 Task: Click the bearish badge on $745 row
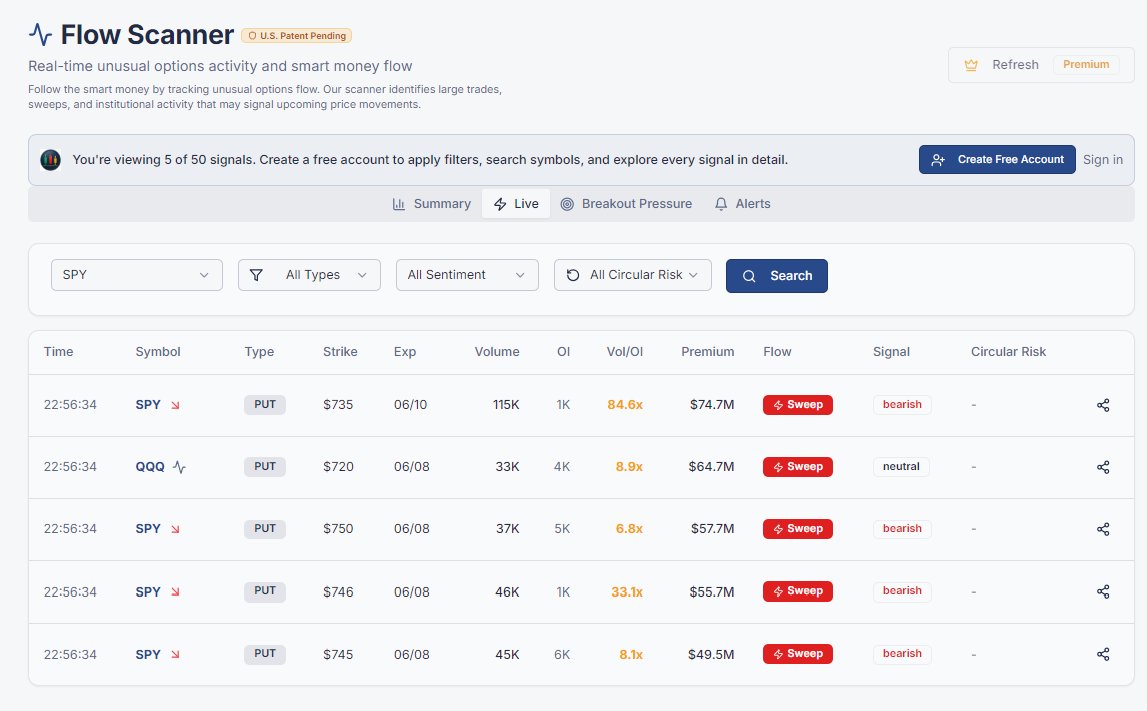coord(902,654)
